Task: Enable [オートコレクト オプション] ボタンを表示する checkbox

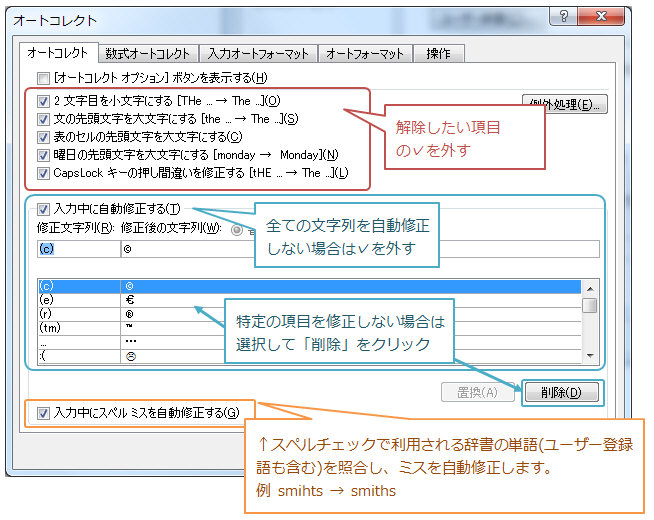Action: click(x=43, y=78)
